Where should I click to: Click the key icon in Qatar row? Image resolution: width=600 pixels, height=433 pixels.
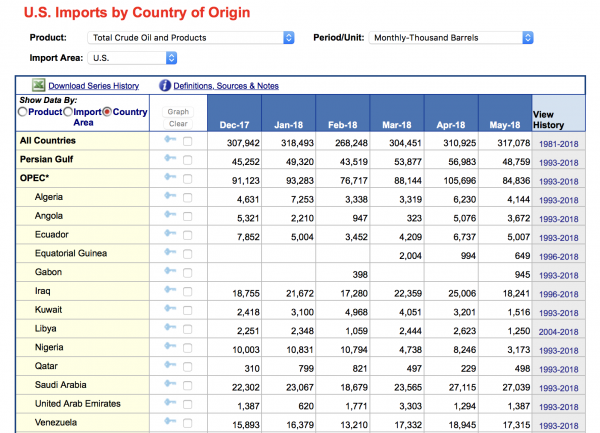[x=170, y=365]
